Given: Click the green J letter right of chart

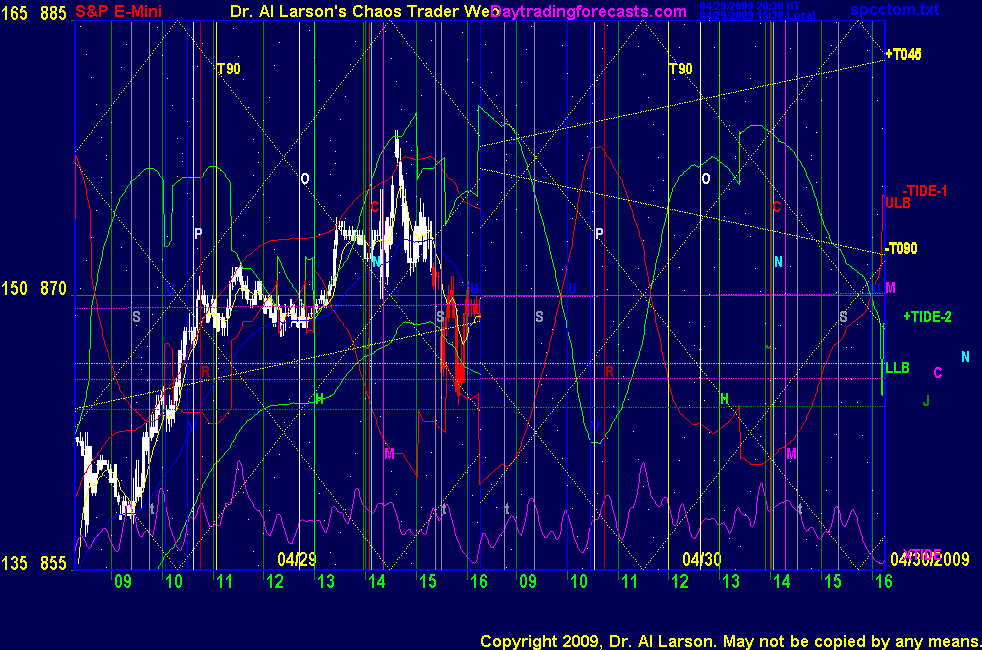Looking at the screenshot, I should [926, 401].
